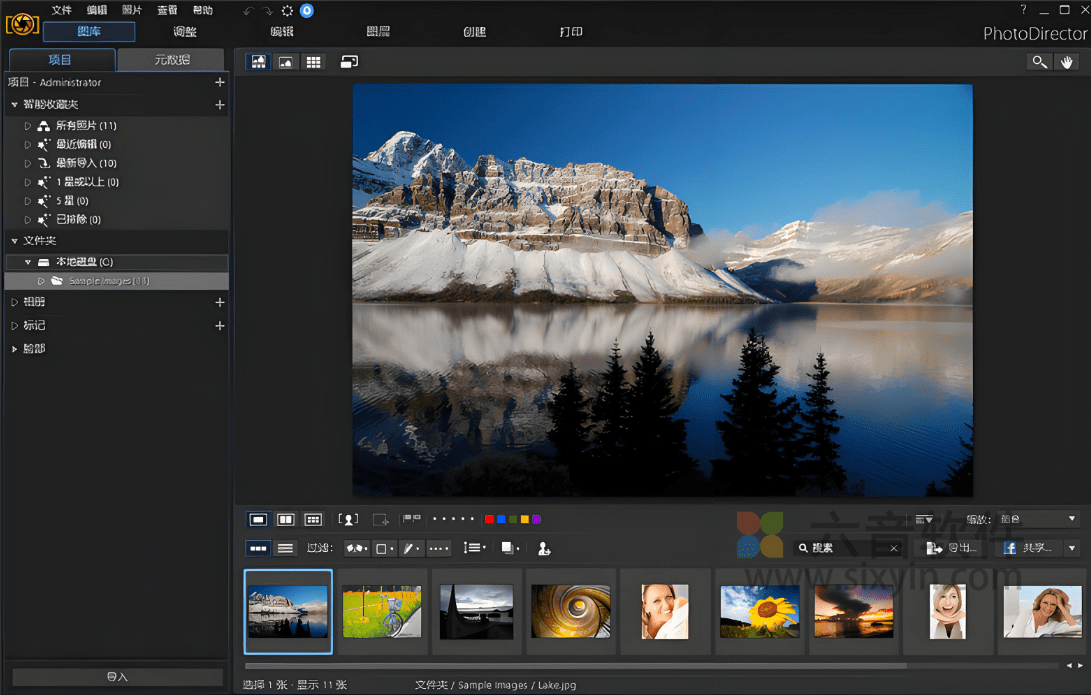The width and height of the screenshot is (1091, 695).
Task: Select the sunflower photo thumbnail
Action: click(760, 611)
